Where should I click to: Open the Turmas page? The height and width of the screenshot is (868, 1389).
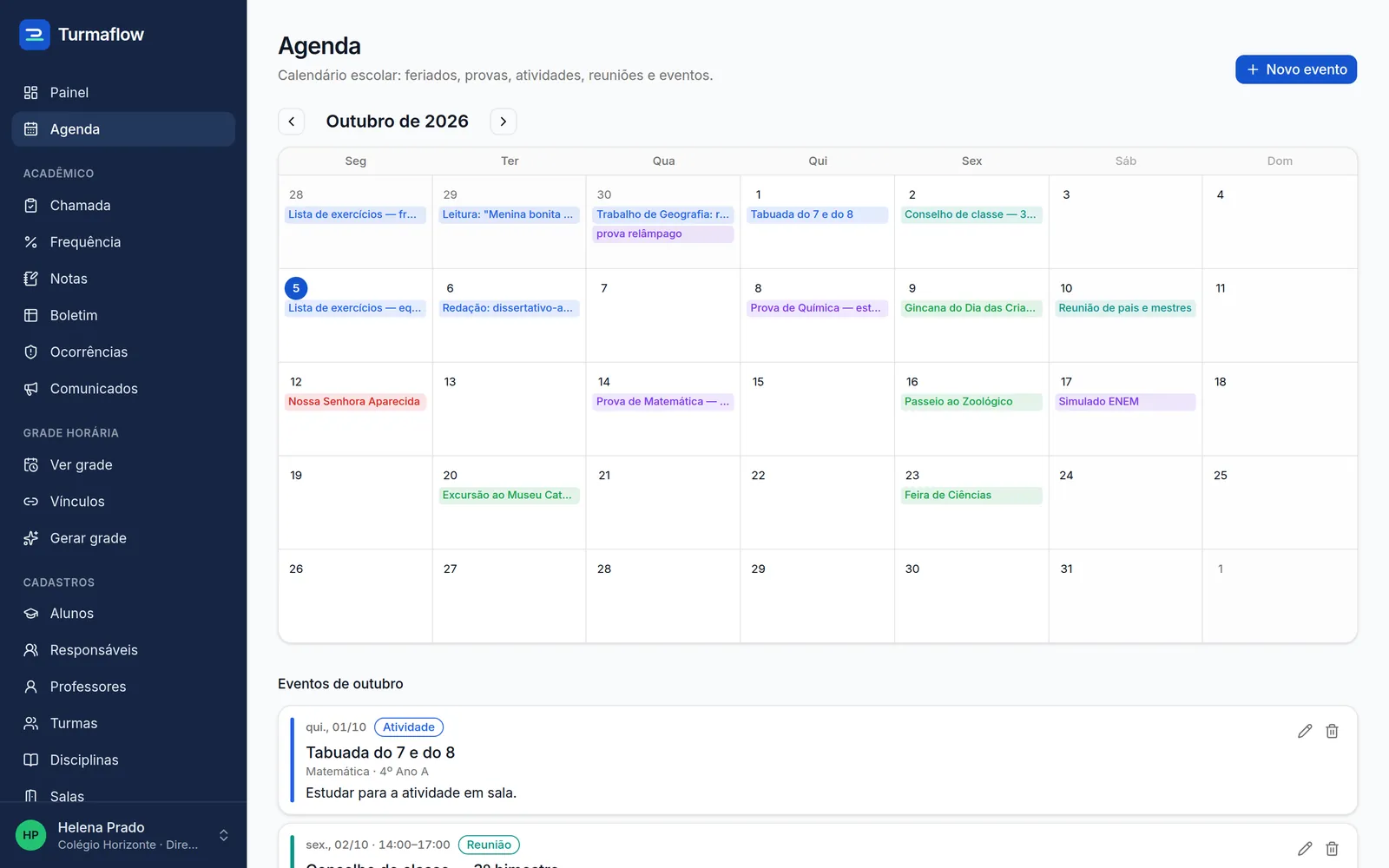pyautogui.click(x=123, y=723)
